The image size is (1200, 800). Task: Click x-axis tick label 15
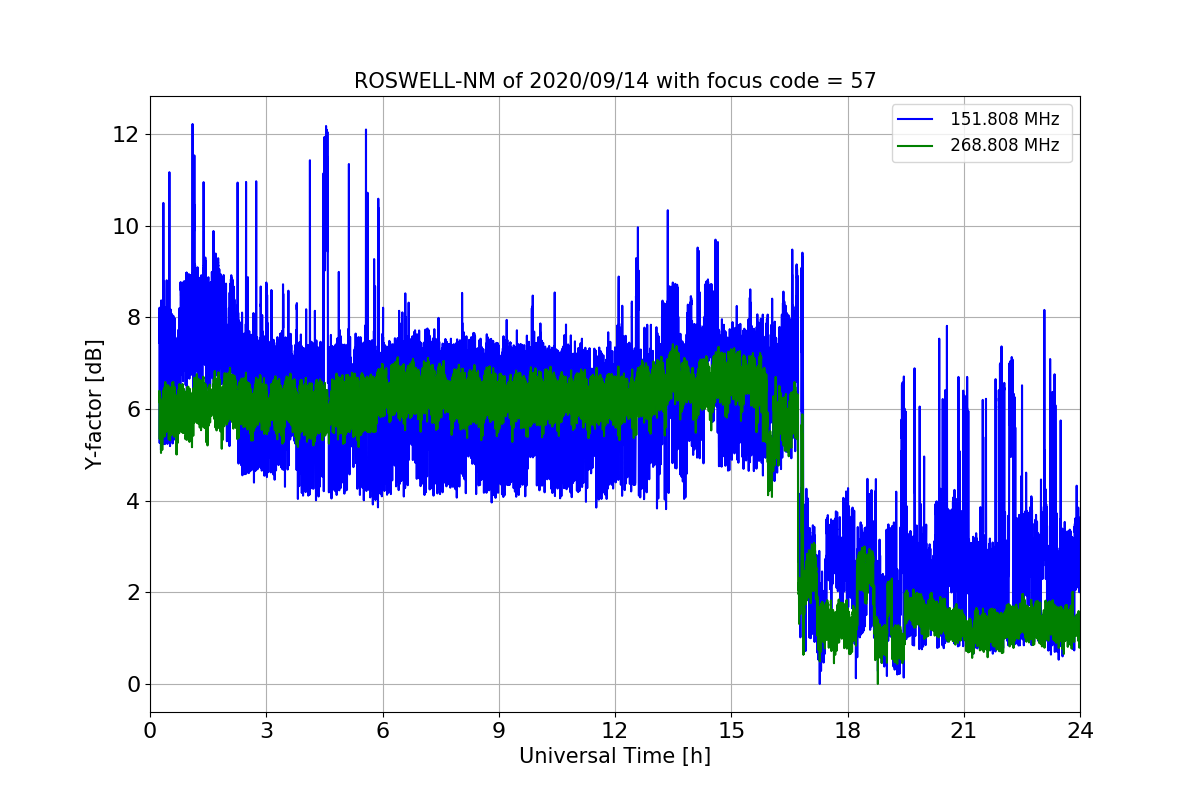[x=731, y=730]
